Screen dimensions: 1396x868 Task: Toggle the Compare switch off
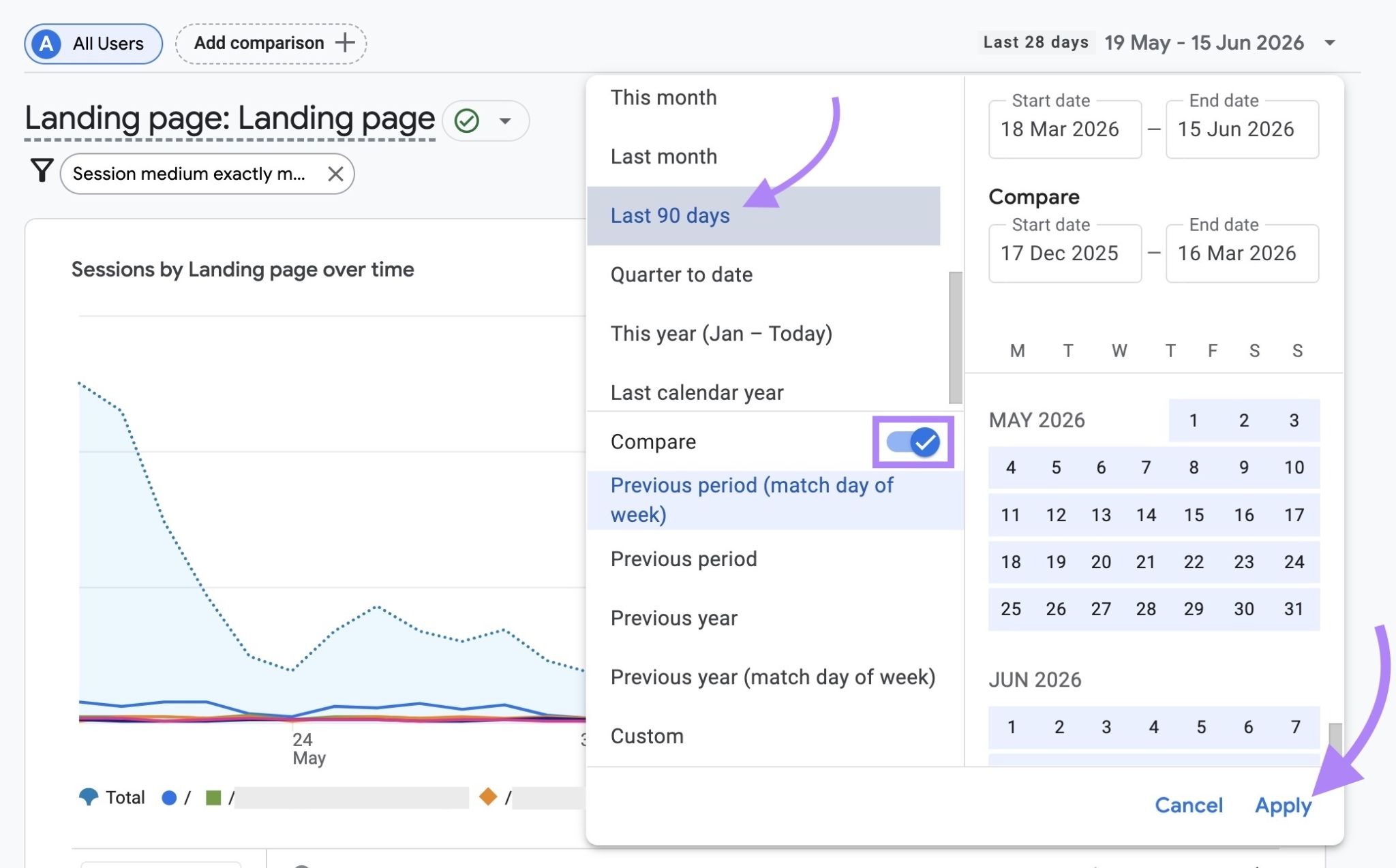pos(913,442)
